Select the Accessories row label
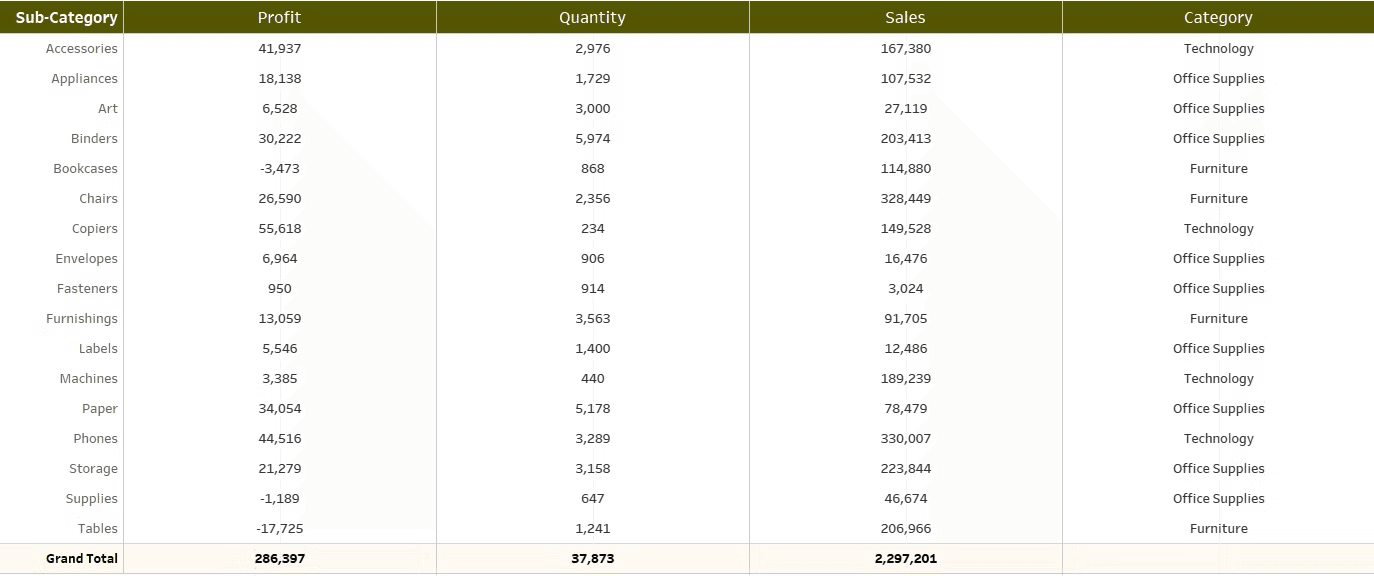Viewport: 1374px width, 576px height. point(82,48)
